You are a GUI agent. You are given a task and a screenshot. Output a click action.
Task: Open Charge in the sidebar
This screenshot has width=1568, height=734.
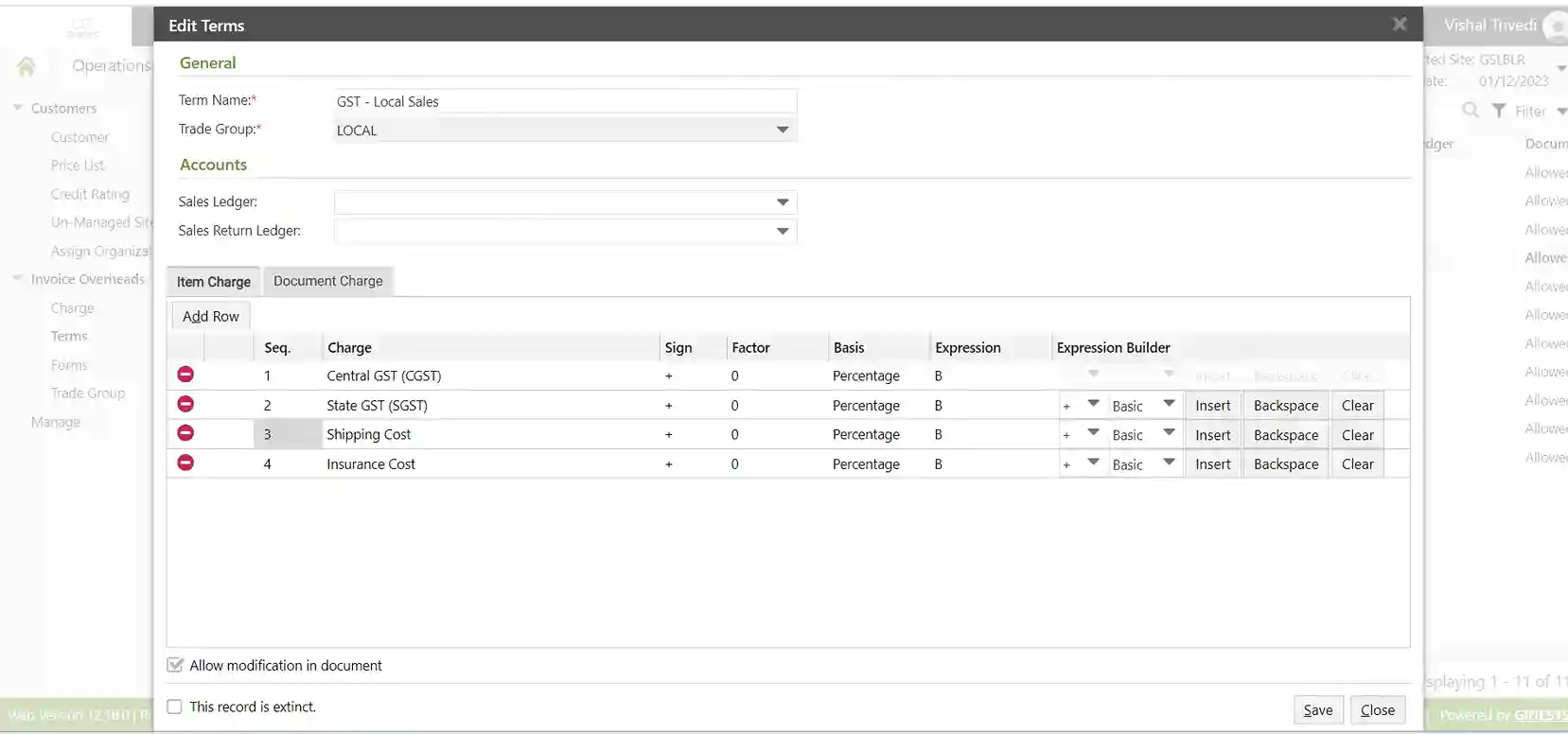72,307
